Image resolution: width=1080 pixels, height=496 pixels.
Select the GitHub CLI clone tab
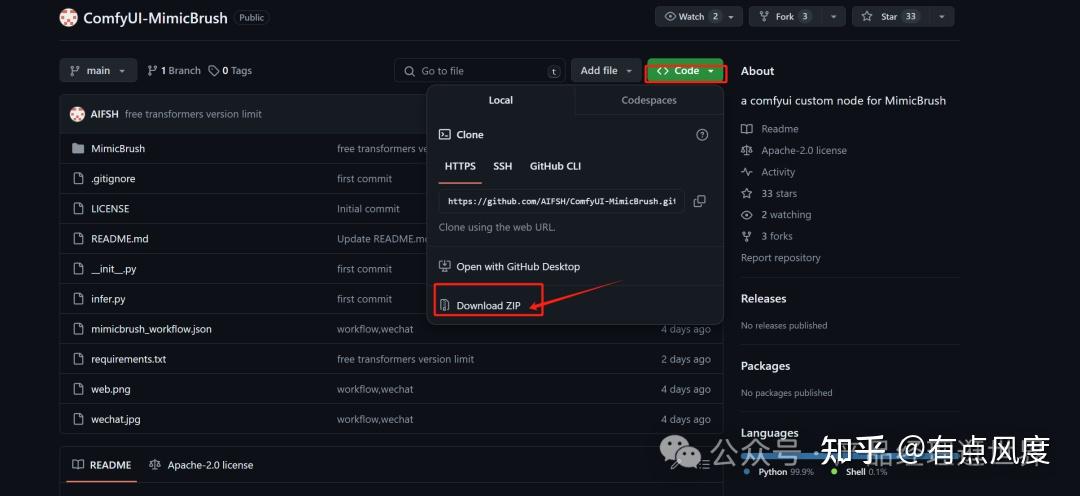pos(555,166)
